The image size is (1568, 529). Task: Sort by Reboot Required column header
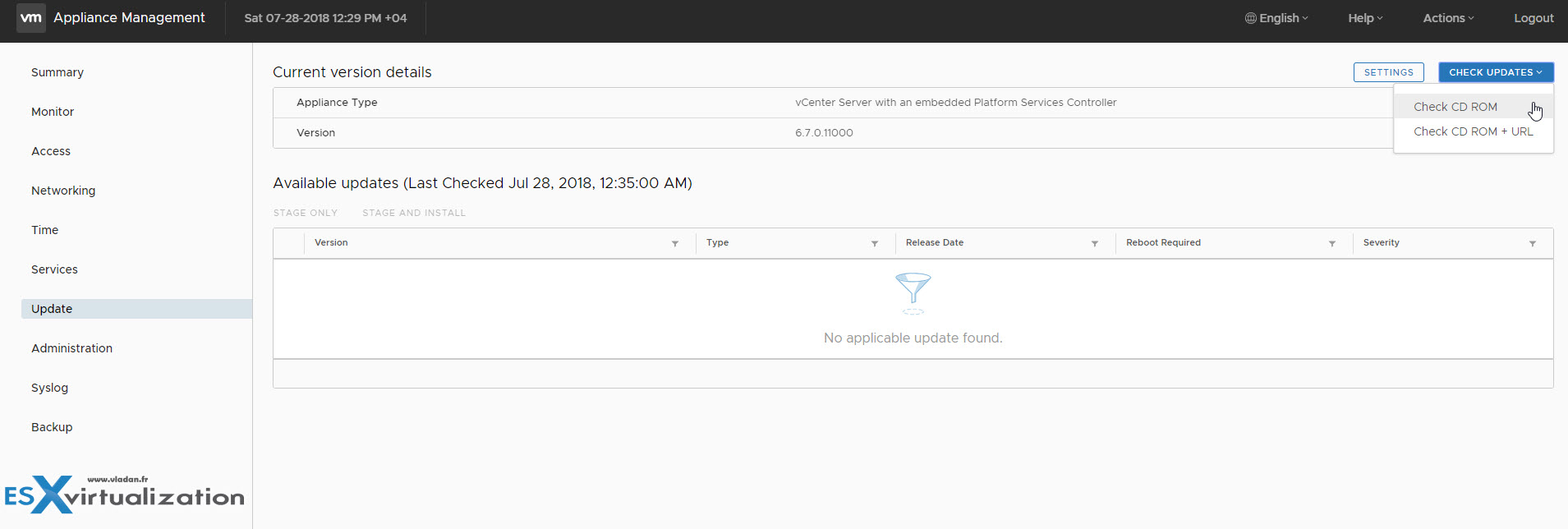click(x=1163, y=243)
